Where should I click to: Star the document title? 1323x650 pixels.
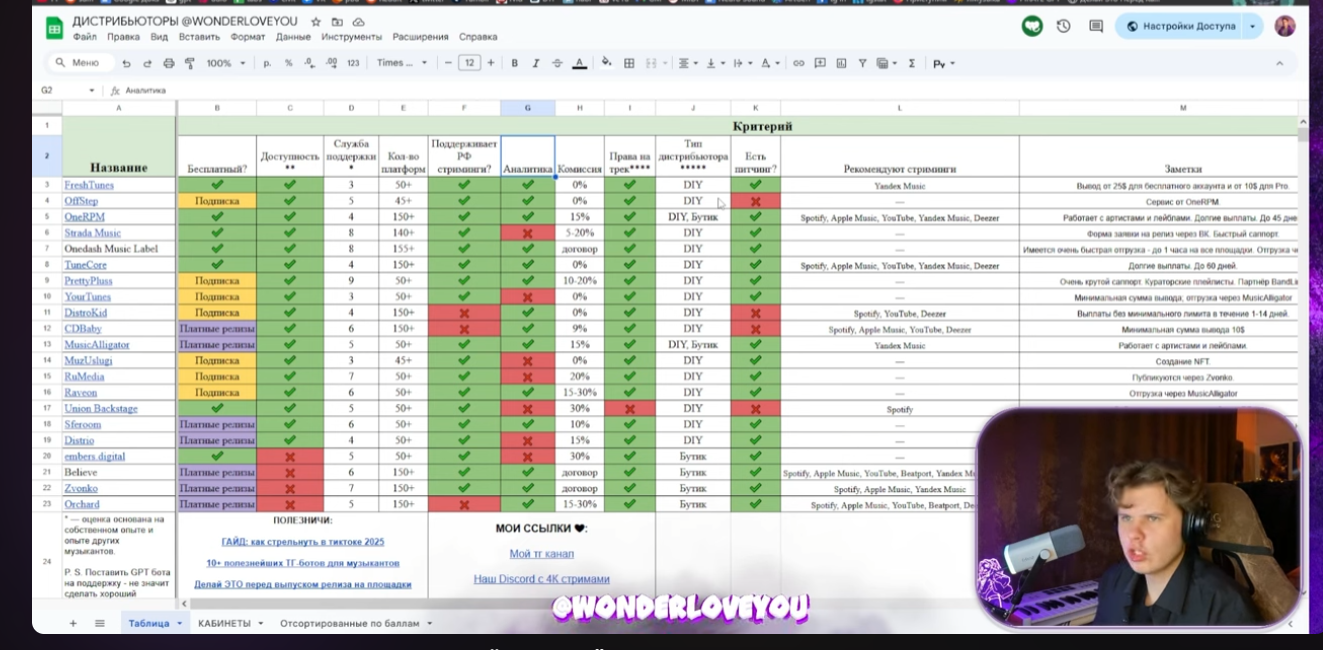[316, 21]
